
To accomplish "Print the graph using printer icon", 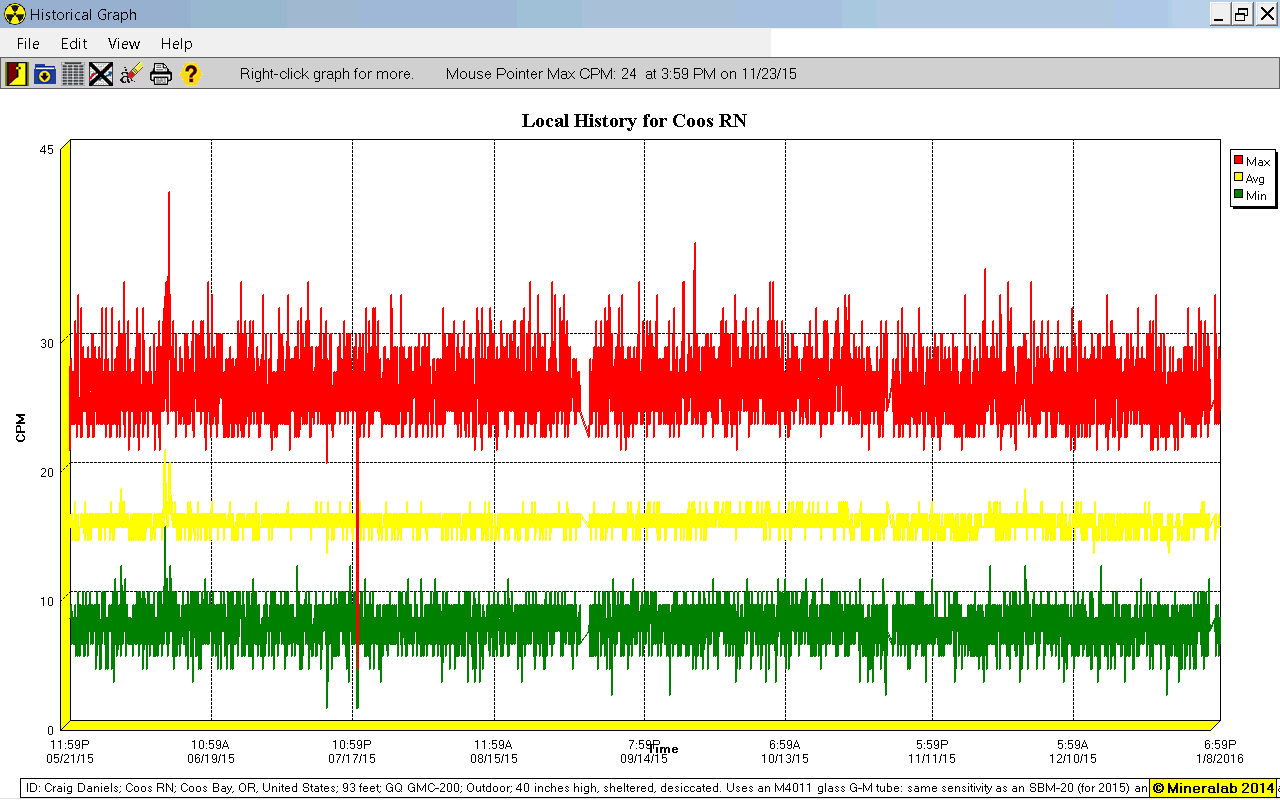I will (x=161, y=74).
